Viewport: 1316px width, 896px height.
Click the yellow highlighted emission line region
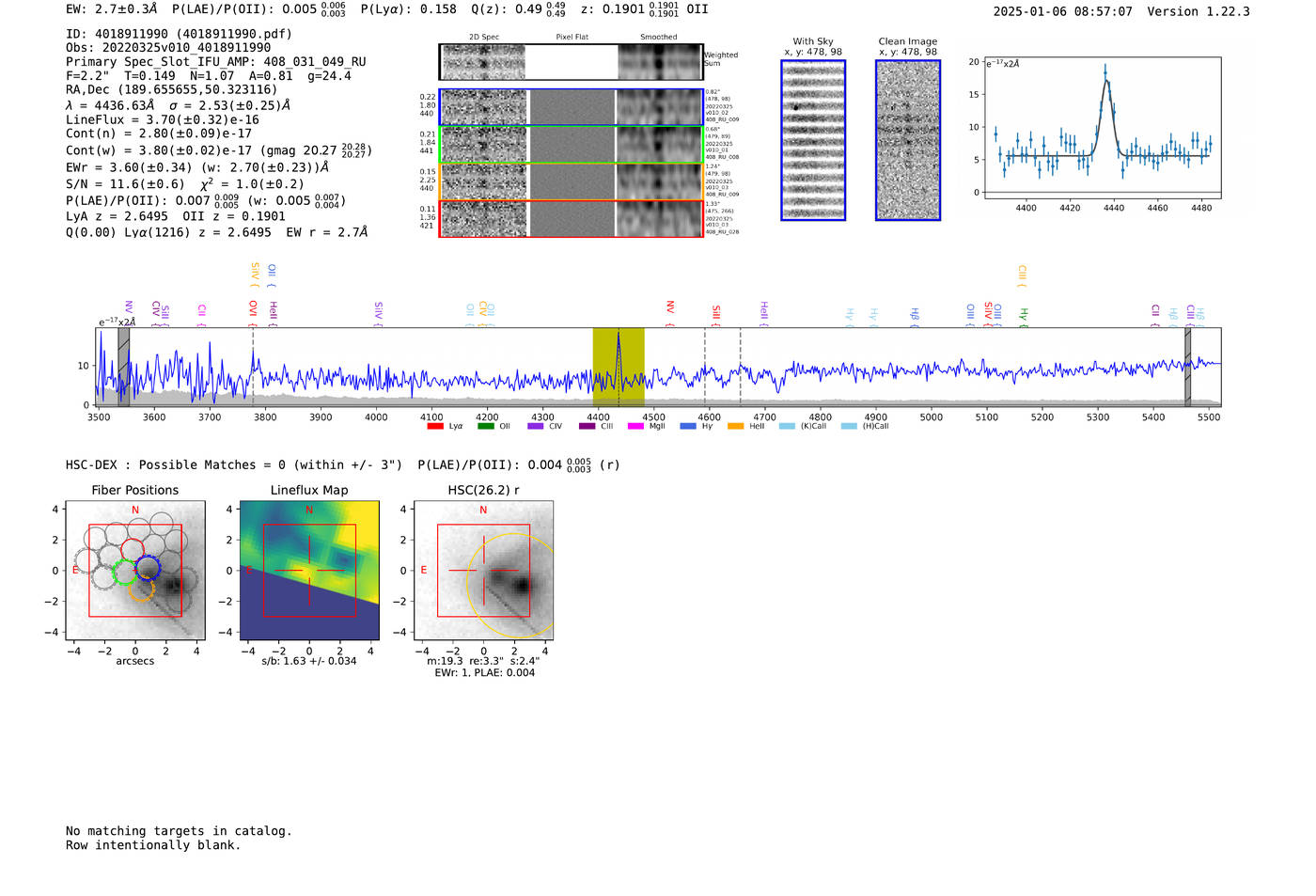point(618,367)
